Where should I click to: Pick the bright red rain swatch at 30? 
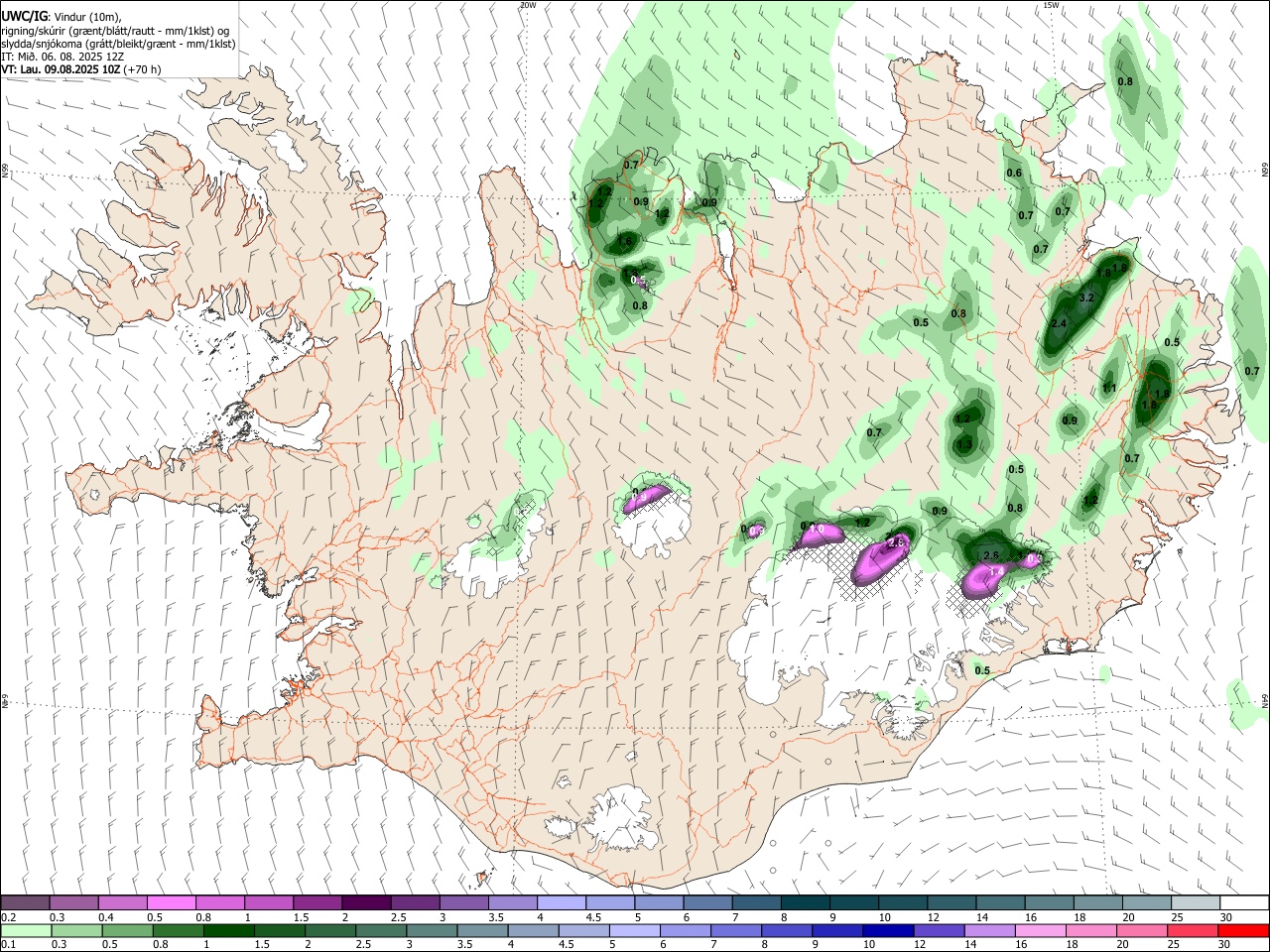[1243, 930]
